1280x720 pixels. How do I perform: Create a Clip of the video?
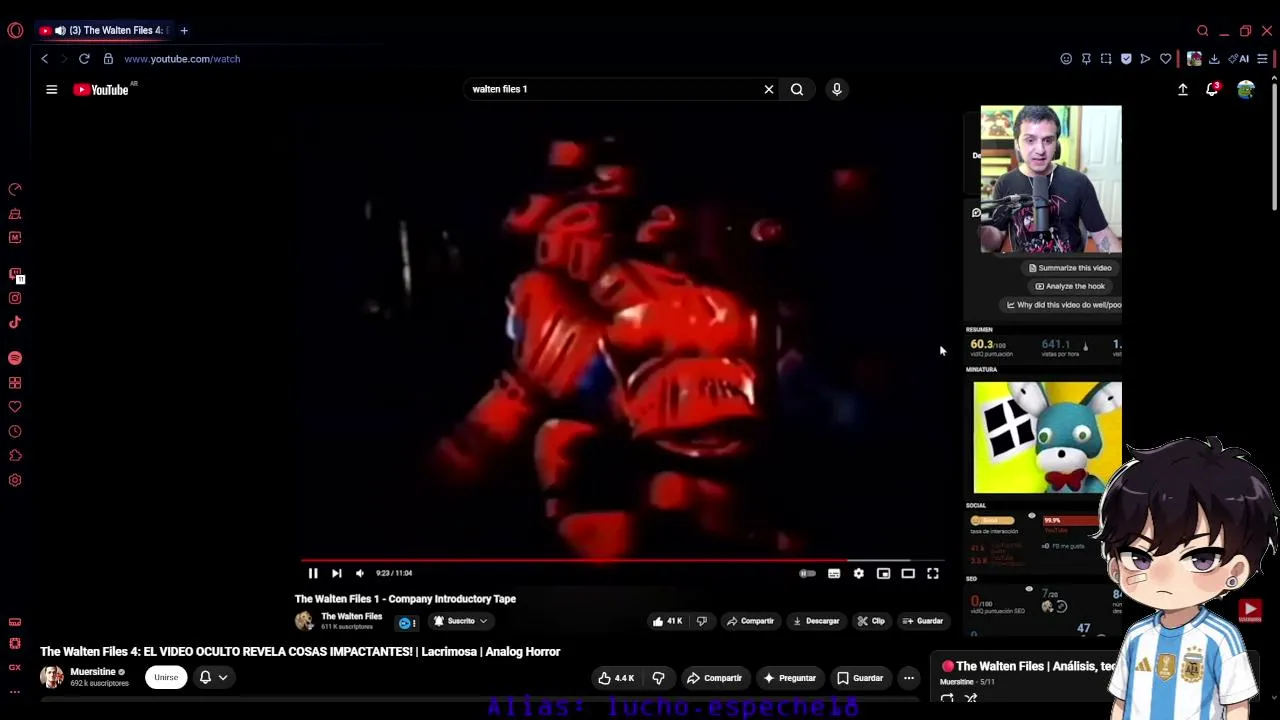[871, 621]
